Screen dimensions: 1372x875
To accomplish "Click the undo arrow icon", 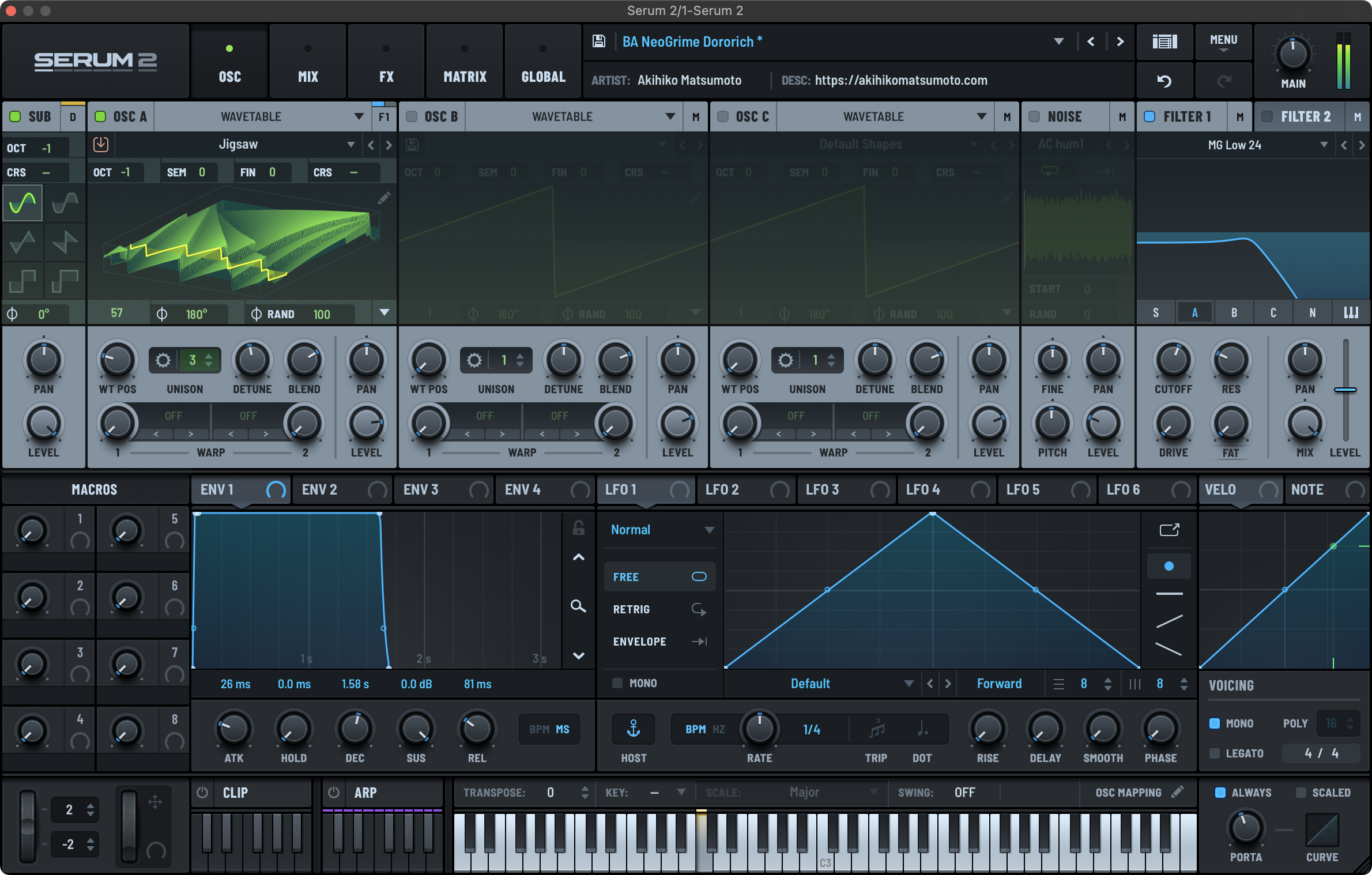I will point(1164,81).
